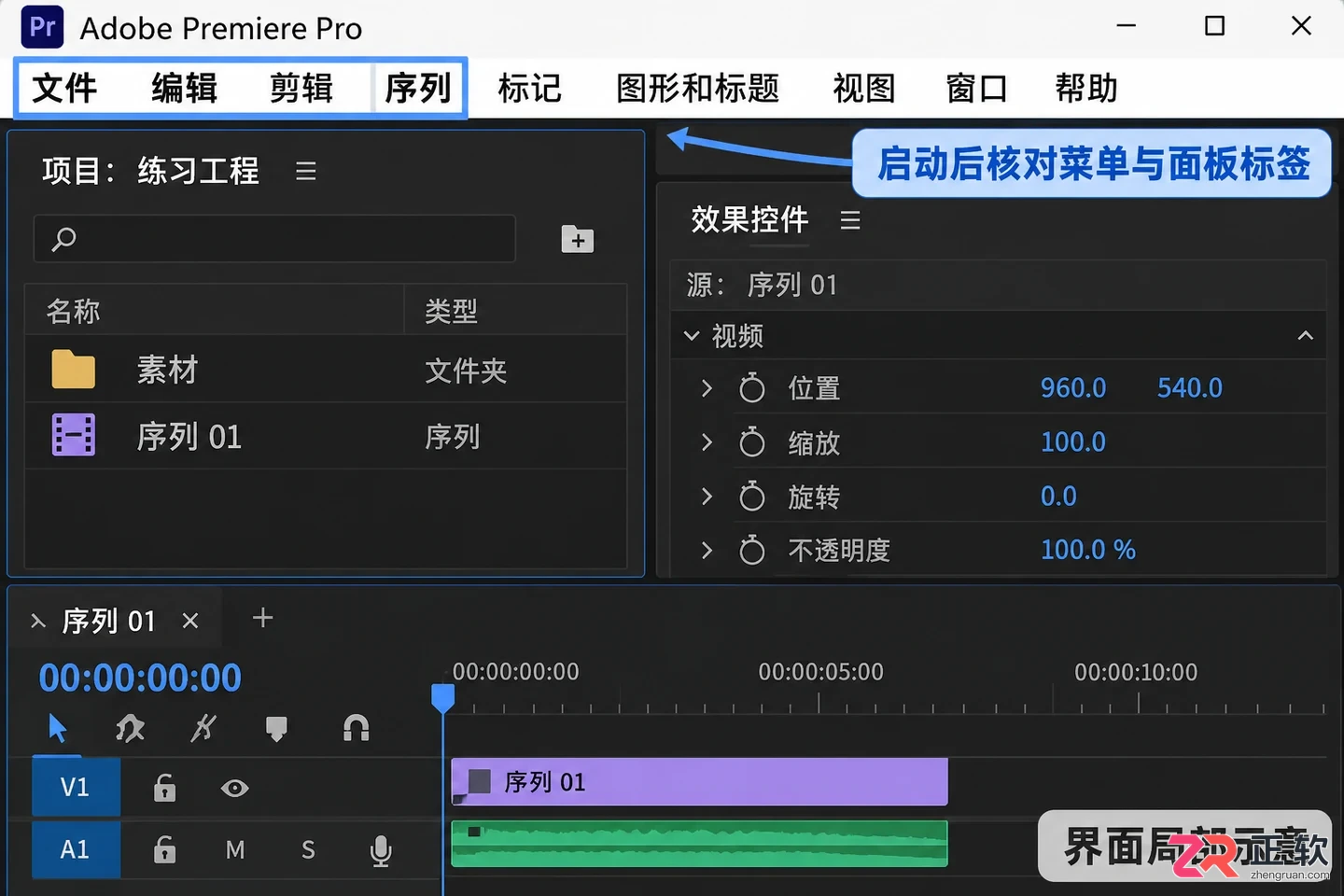Click the 文件夹 type cell
Viewport: 1344px width, 896px height.
[466, 371]
